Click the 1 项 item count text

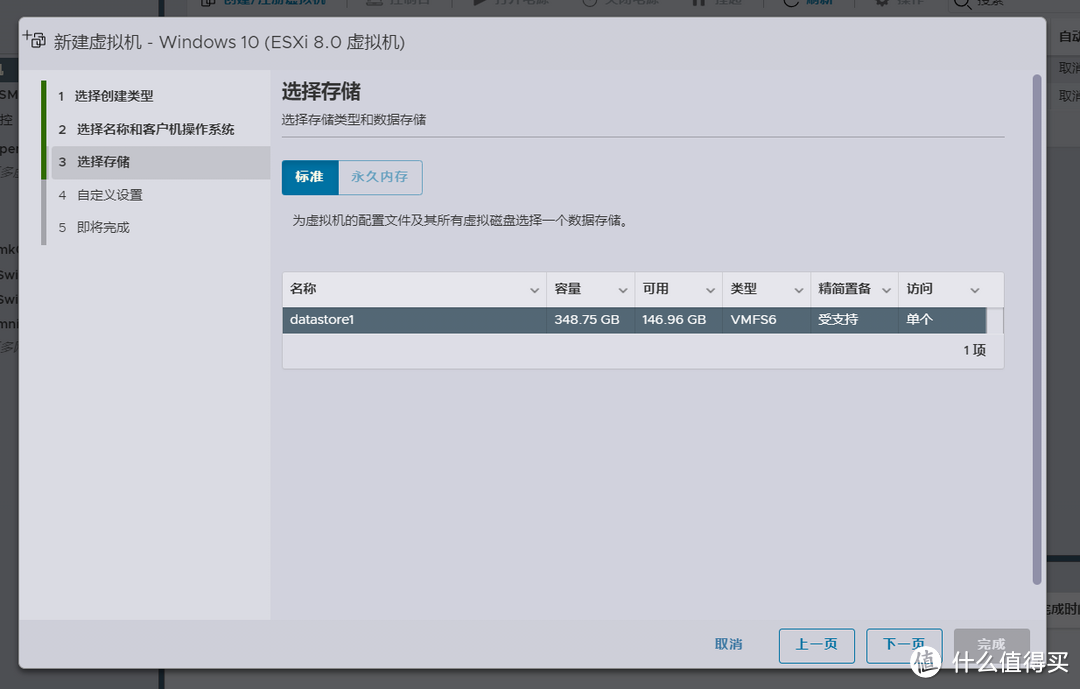click(x=975, y=350)
